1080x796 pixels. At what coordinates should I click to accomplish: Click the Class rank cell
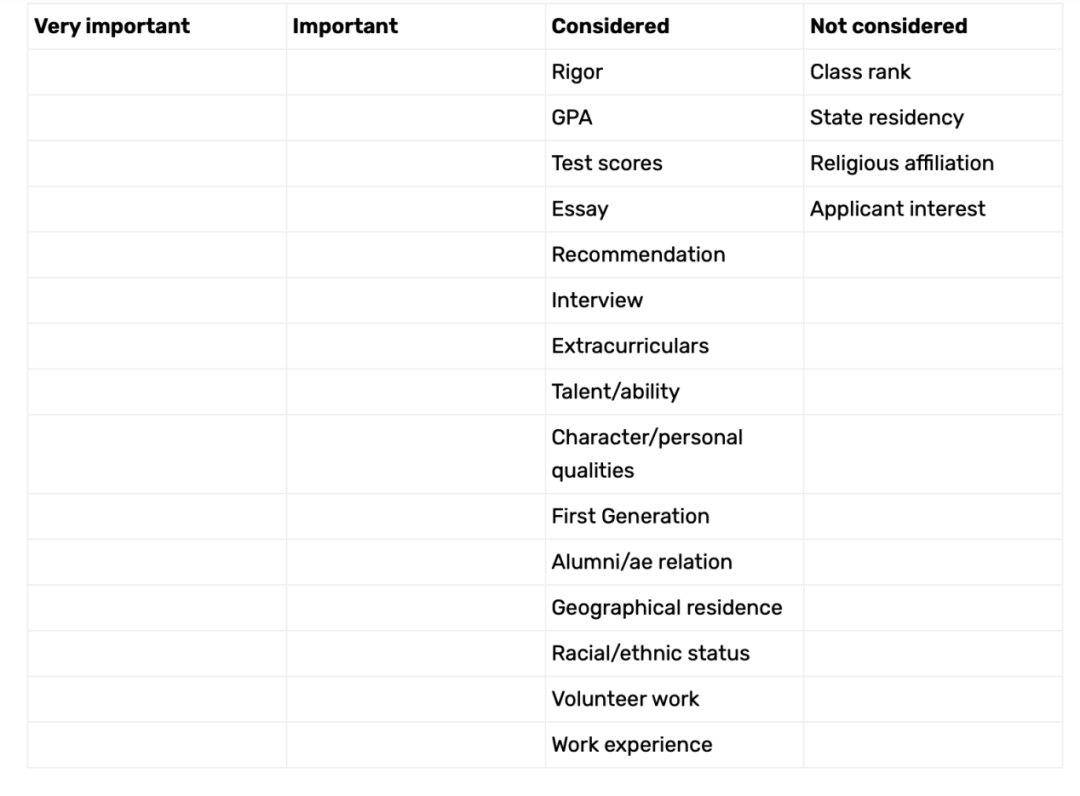click(860, 72)
